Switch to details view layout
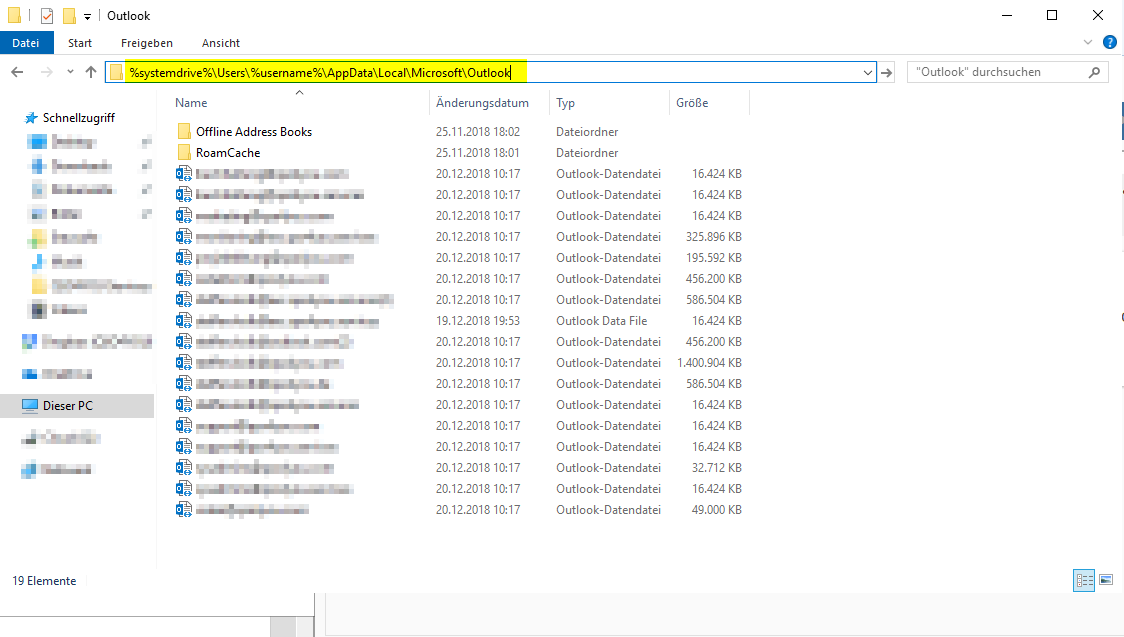 pos(1084,580)
